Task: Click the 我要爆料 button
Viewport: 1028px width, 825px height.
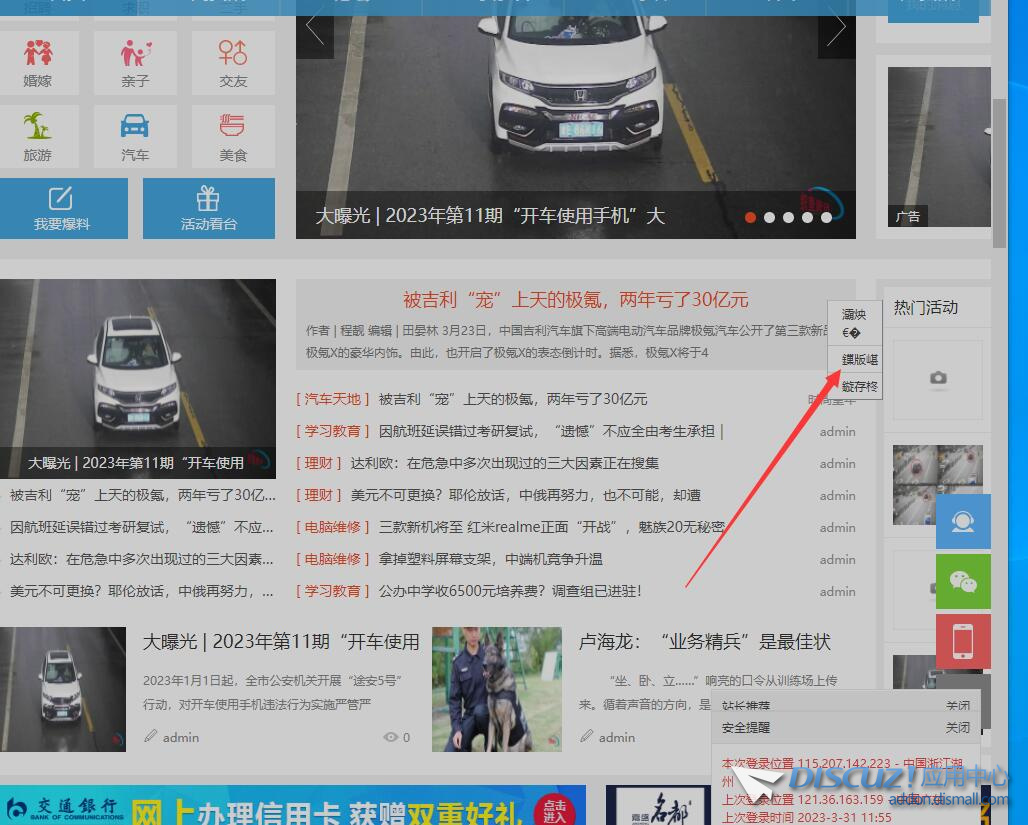Action: [62, 208]
